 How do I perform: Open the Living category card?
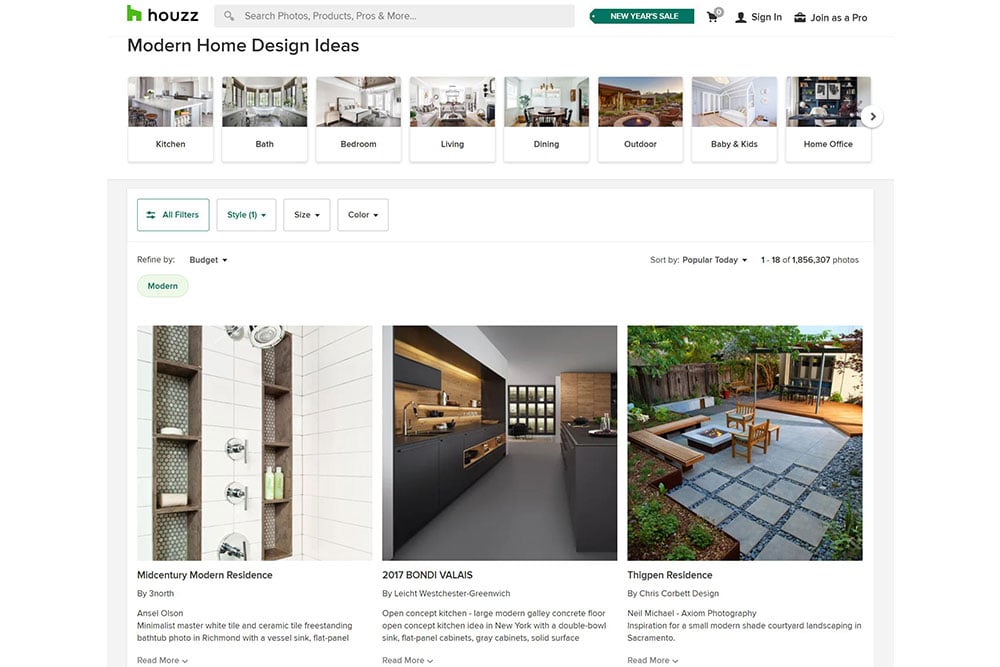pos(452,119)
